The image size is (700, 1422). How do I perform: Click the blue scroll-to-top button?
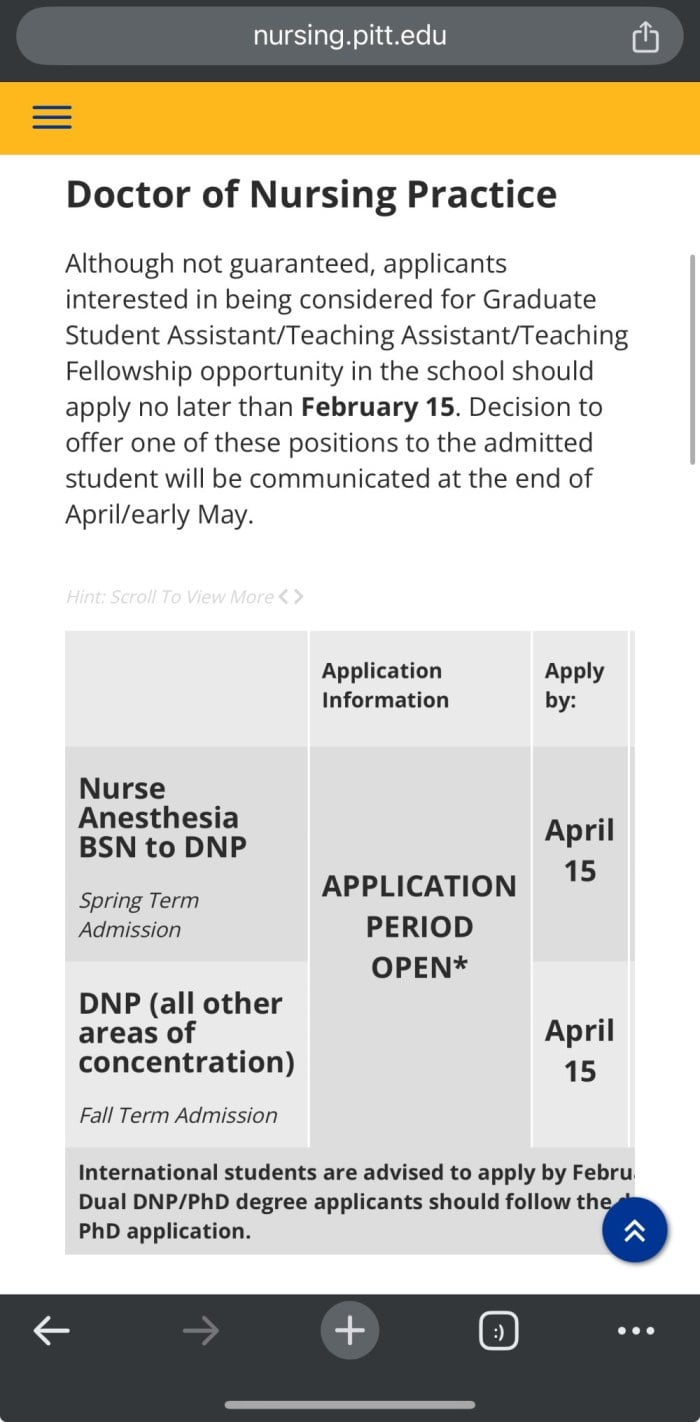click(635, 1230)
